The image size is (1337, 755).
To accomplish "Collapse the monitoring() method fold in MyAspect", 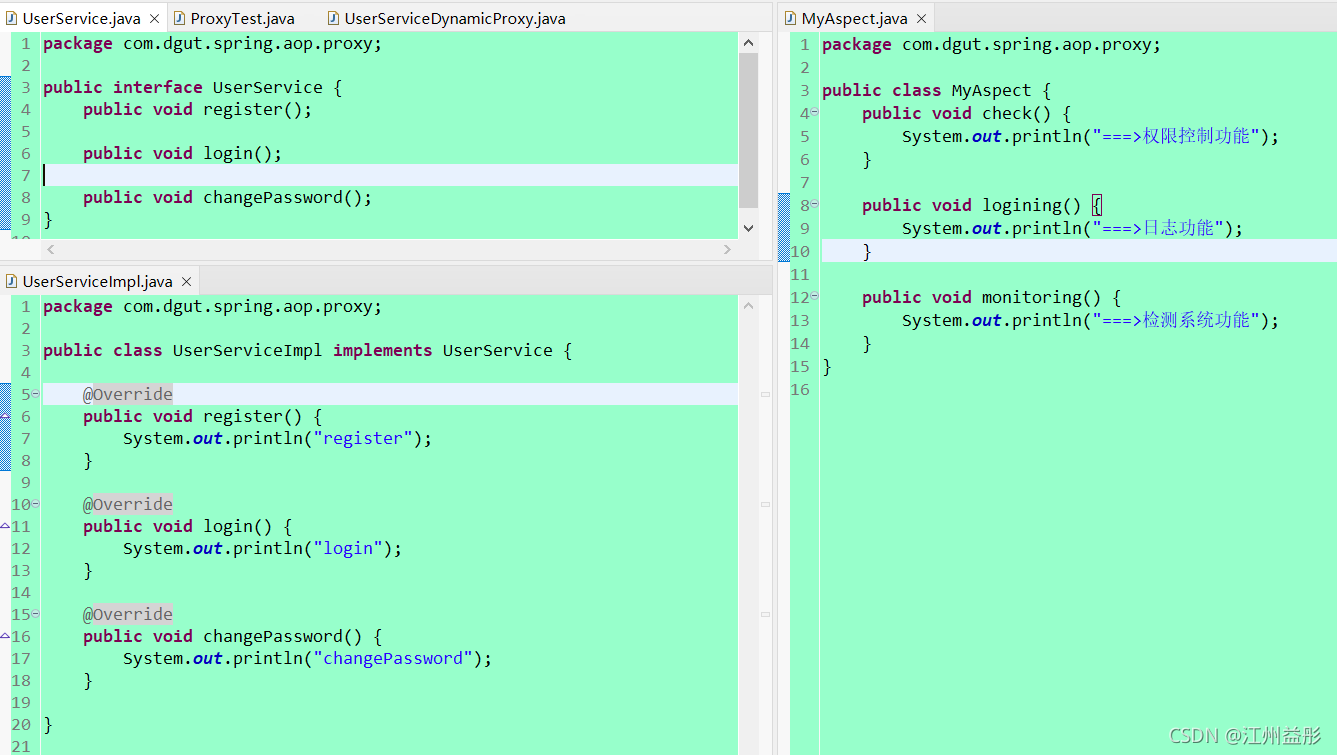I will point(814,297).
